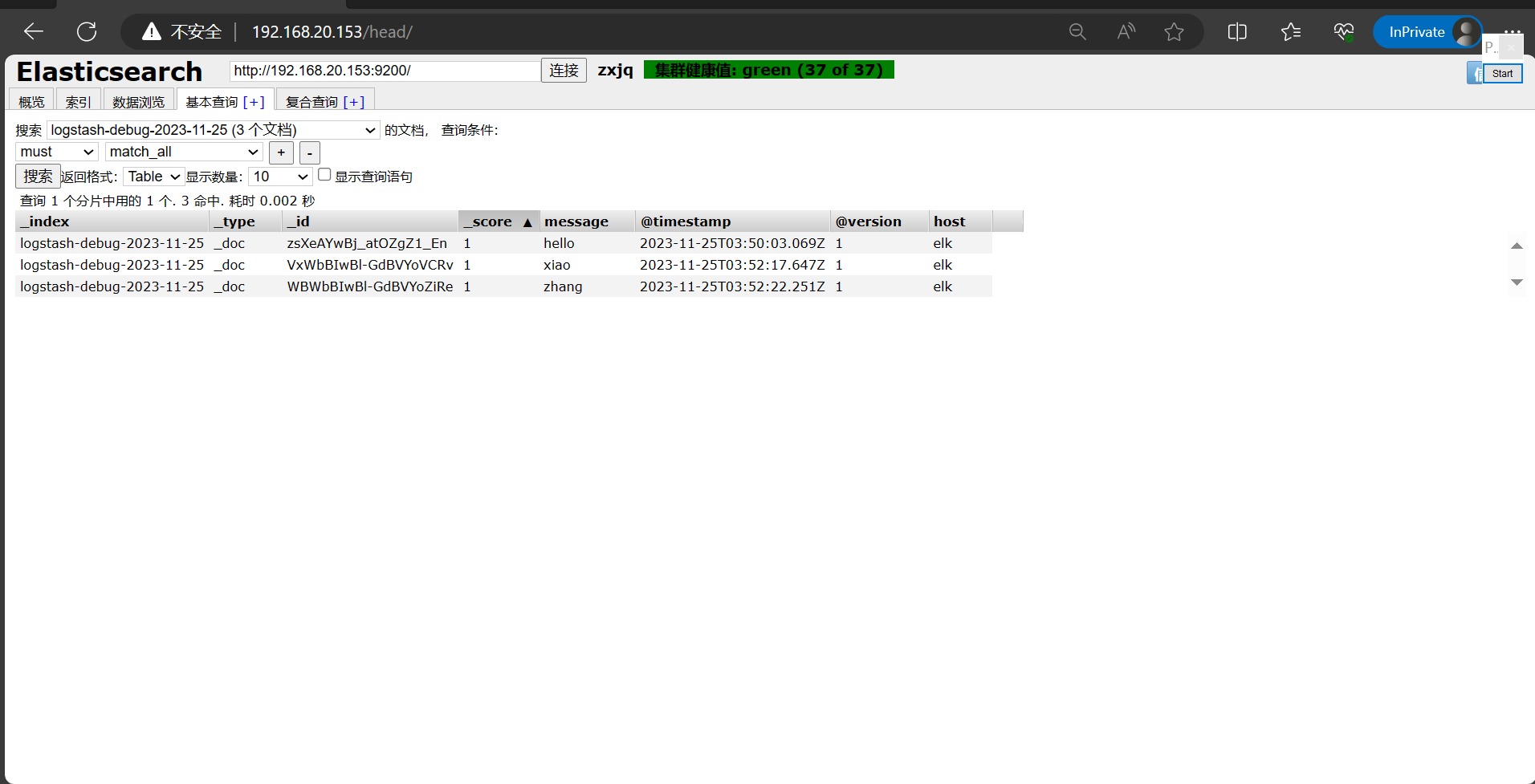This screenshot has height=784, width=1535.
Task: Open the row with message zhang
Action: 503,286
